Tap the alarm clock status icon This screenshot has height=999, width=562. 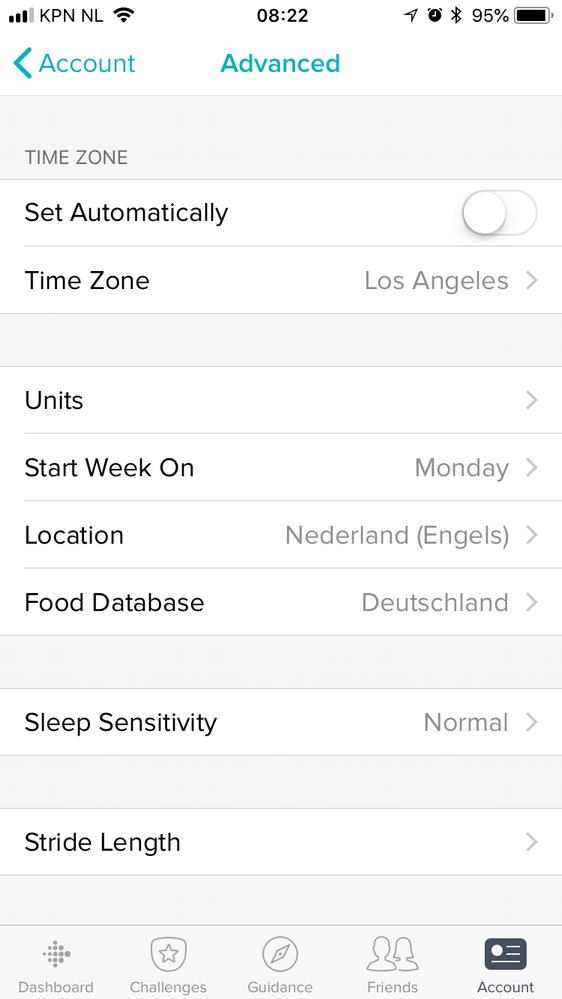pyautogui.click(x=435, y=15)
